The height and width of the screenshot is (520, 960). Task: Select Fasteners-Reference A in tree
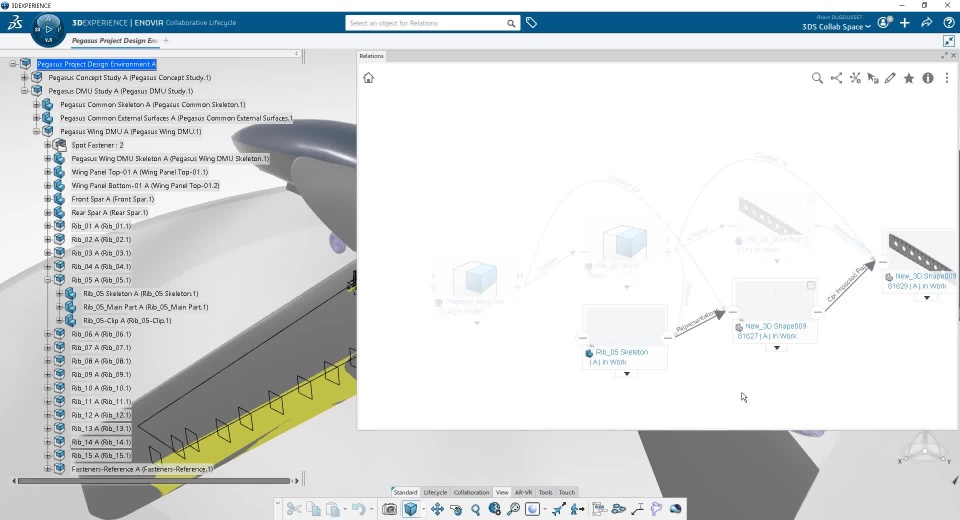click(x=142, y=469)
